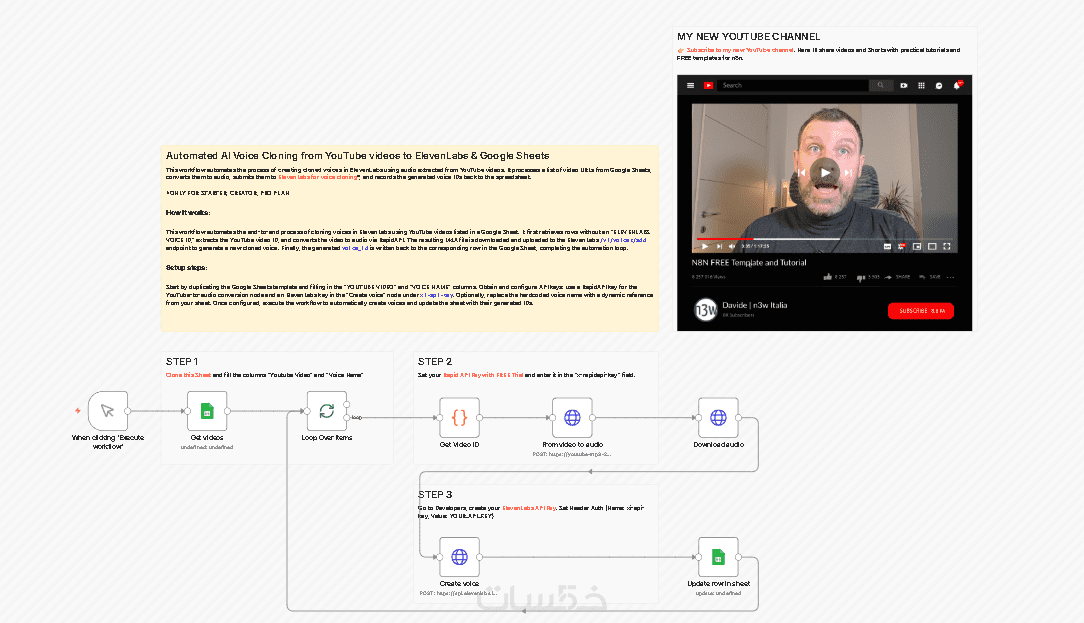The width and height of the screenshot is (1084, 623).
Task: Click the YouTube hamburger menu icon
Action: coord(690,86)
